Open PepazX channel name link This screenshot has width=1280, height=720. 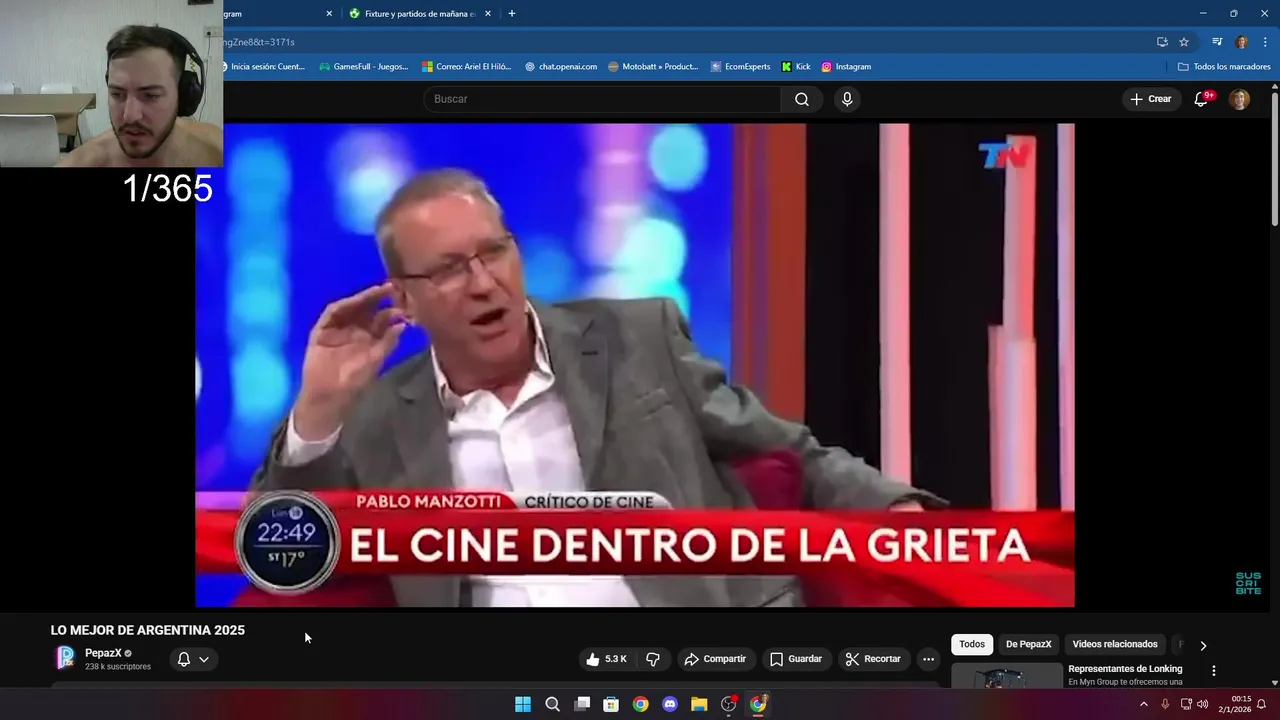pyautogui.click(x=103, y=653)
